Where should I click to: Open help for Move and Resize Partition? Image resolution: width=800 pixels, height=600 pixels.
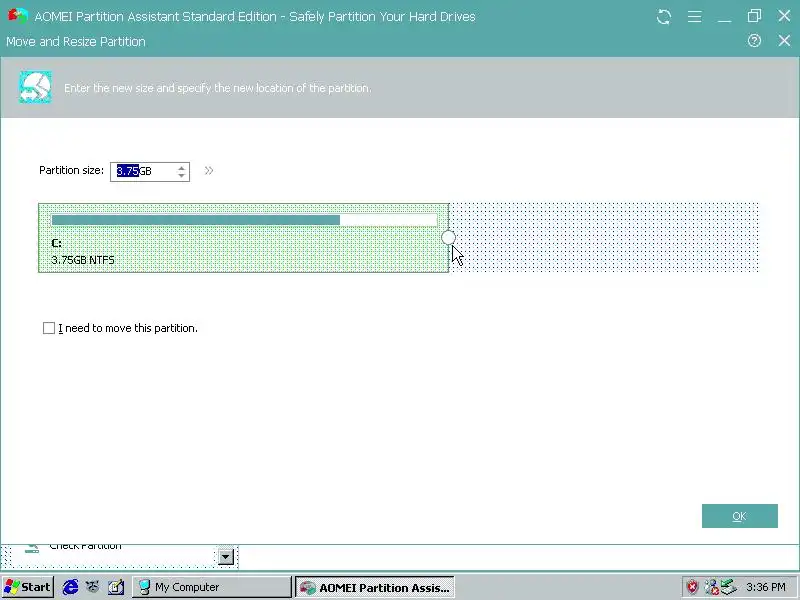tap(754, 41)
